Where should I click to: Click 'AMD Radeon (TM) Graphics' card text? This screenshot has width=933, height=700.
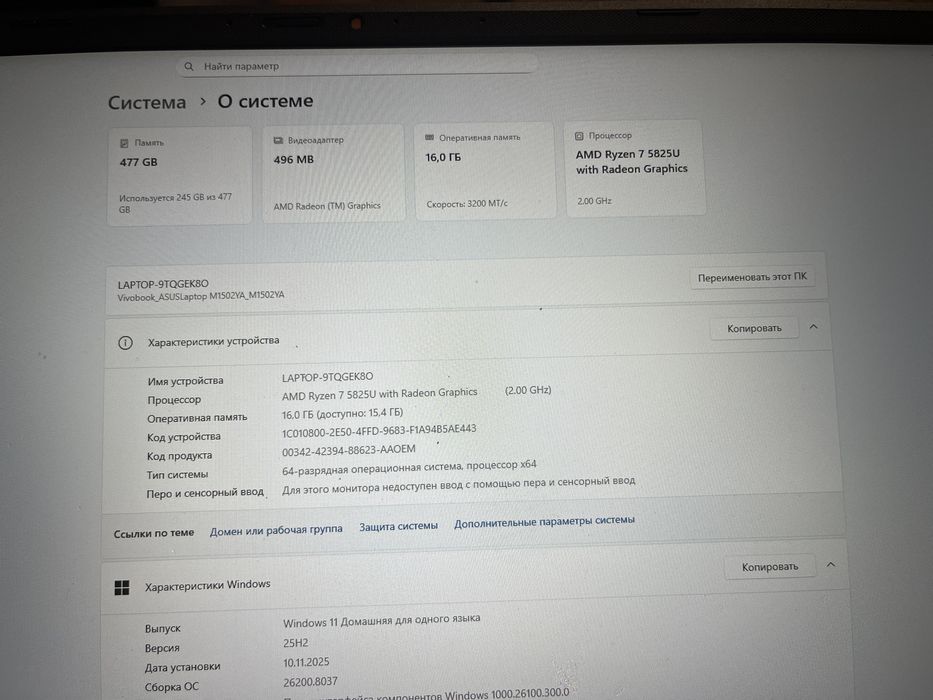pos(327,206)
